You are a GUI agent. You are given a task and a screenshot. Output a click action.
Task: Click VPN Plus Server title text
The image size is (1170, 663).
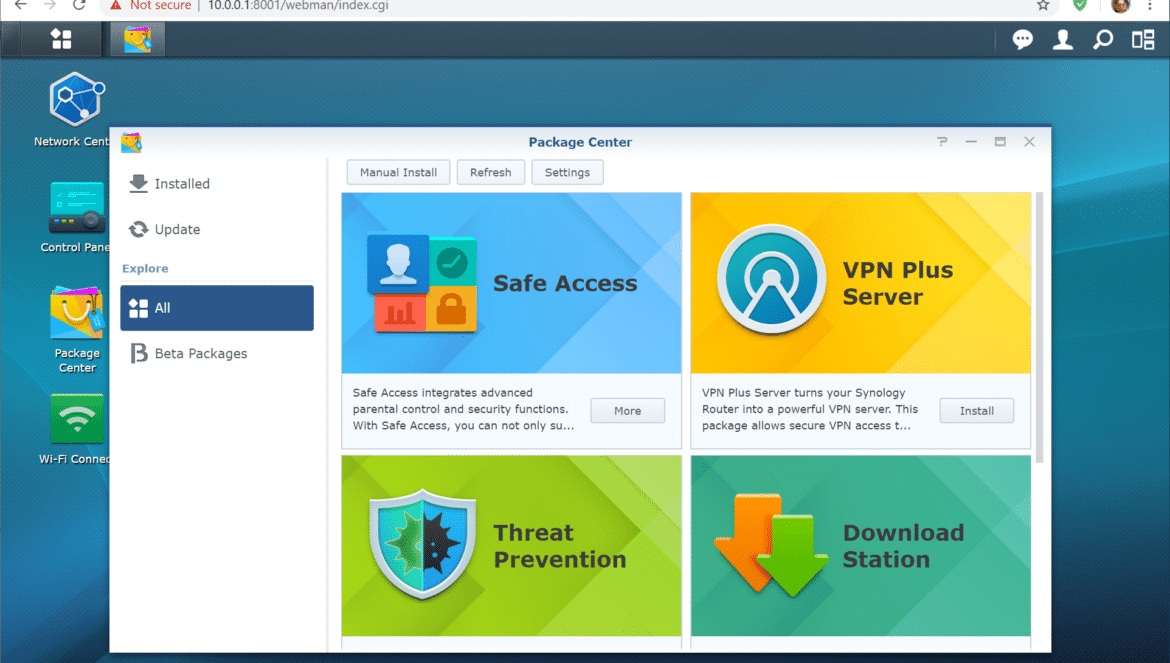pyautogui.click(x=898, y=283)
